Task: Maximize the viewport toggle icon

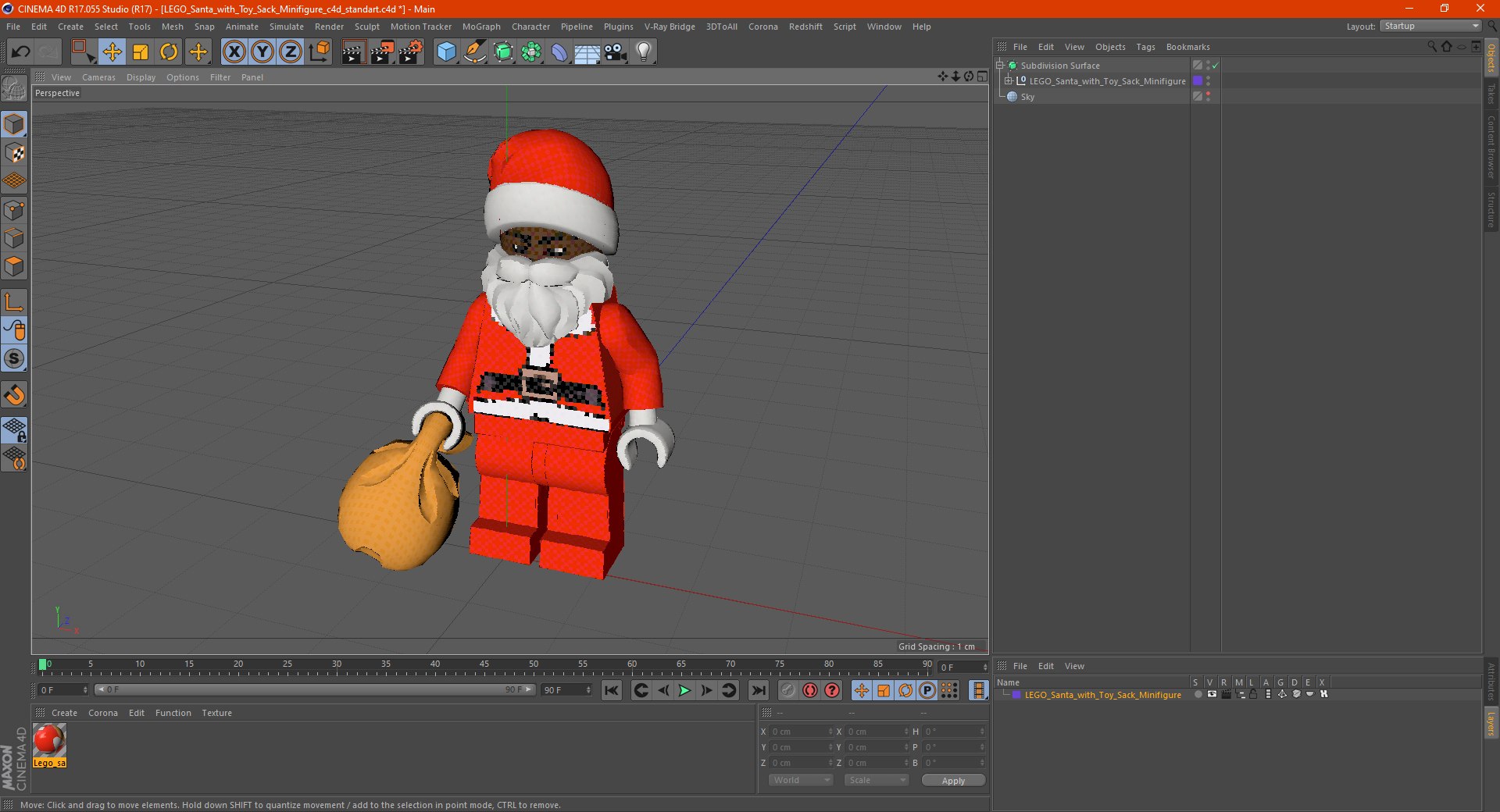Action: pos(982,77)
